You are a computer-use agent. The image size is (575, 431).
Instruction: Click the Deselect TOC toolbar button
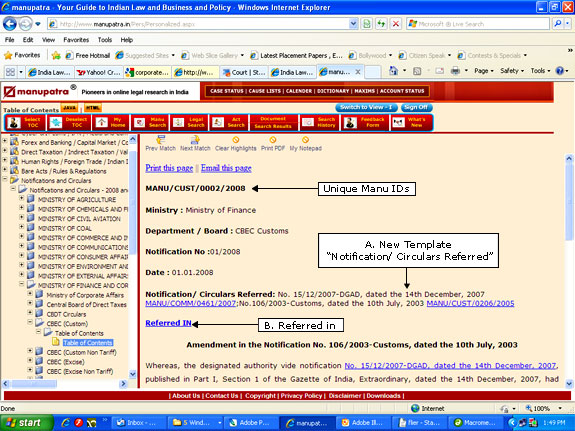point(69,123)
